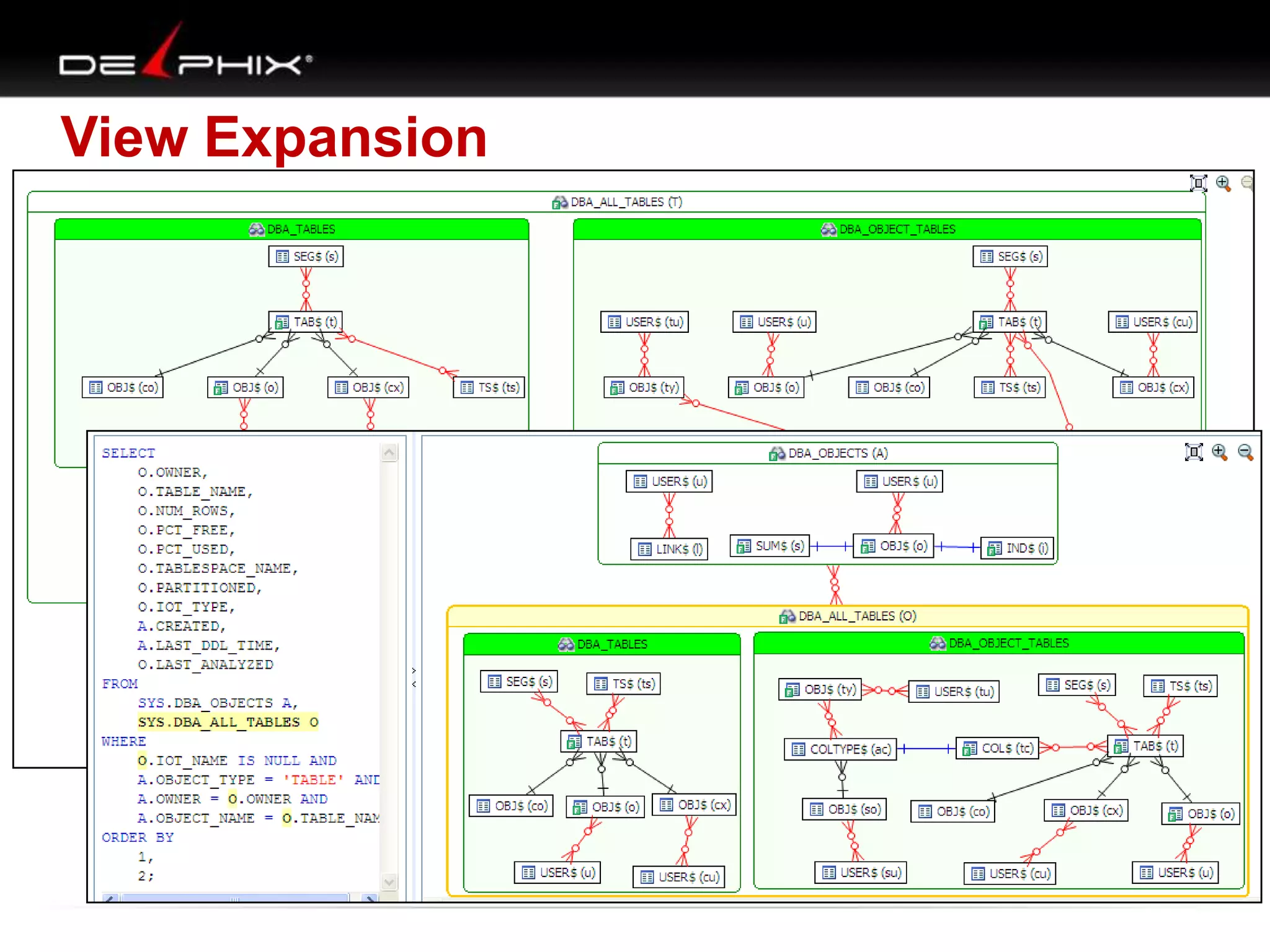Viewport: 1270px width, 952px height.
Task: Click fit-to-window icon in the lower diagram
Action: coord(1194,452)
